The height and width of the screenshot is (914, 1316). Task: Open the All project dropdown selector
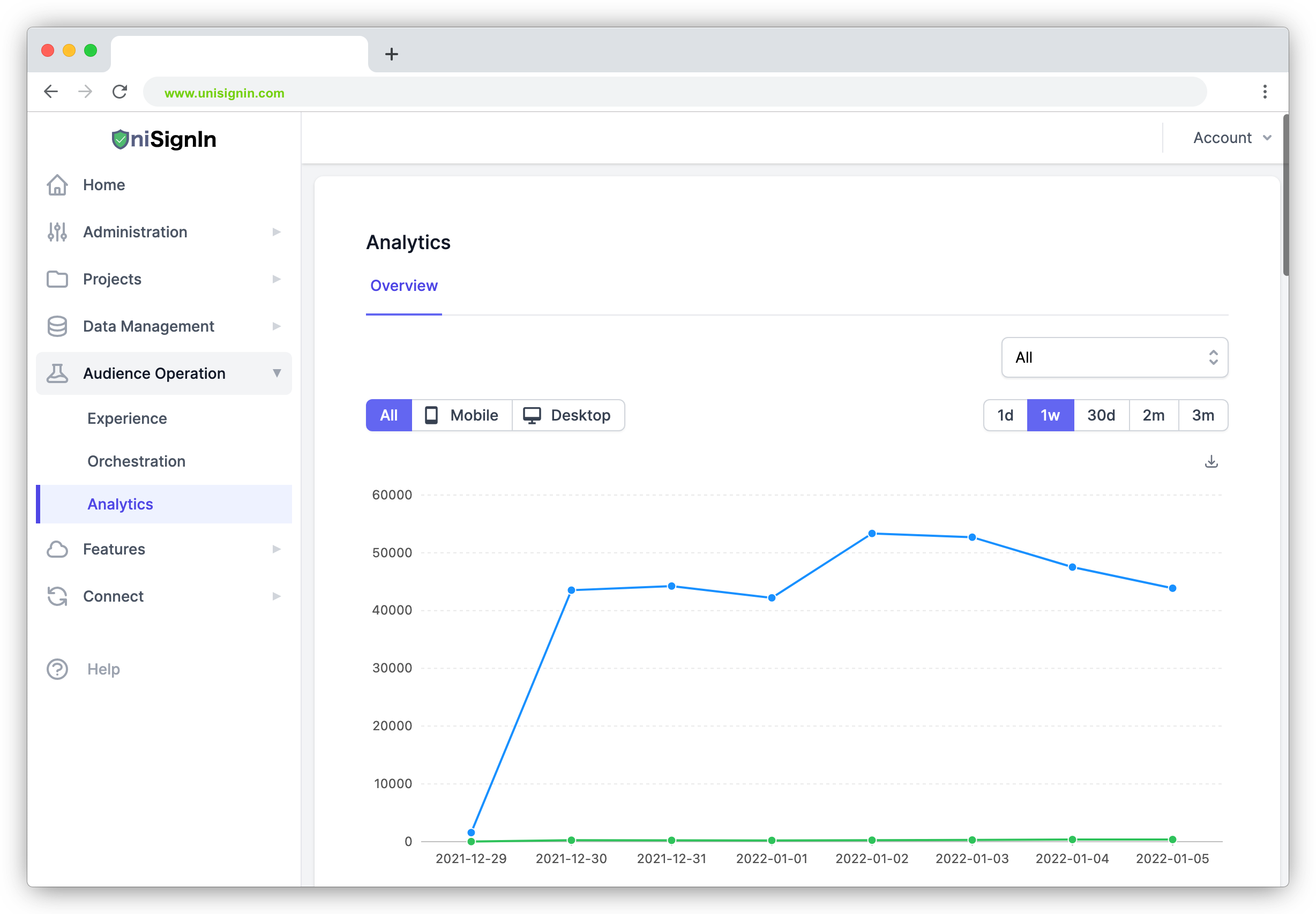1114,357
